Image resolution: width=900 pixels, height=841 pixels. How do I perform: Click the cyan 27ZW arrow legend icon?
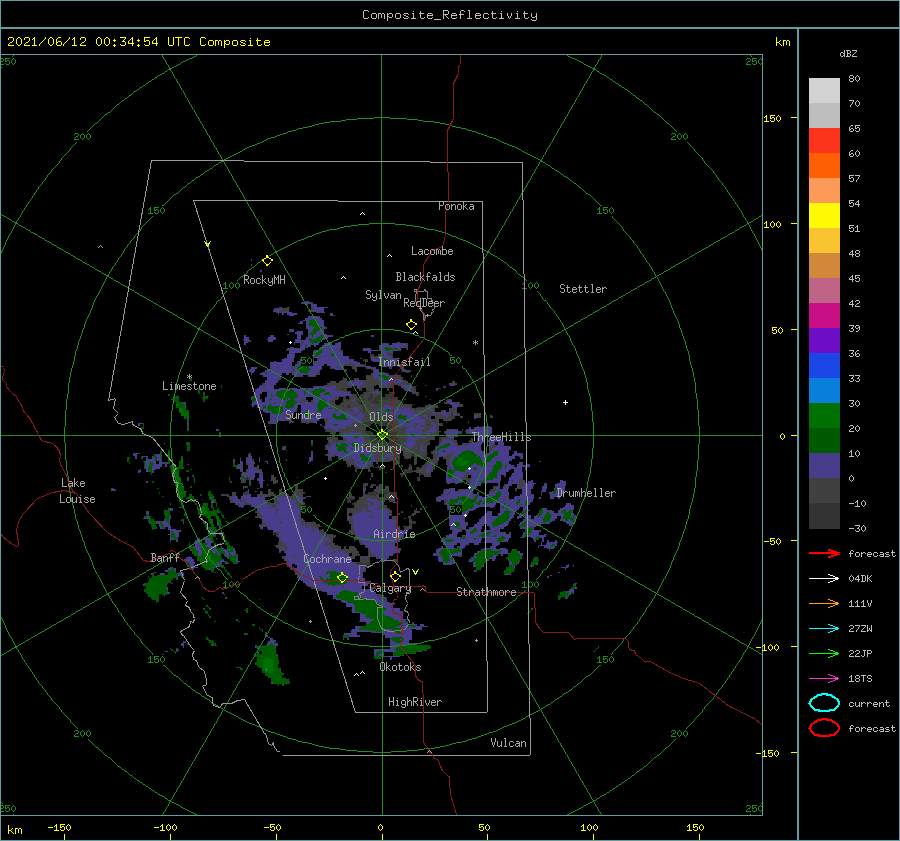click(x=824, y=629)
